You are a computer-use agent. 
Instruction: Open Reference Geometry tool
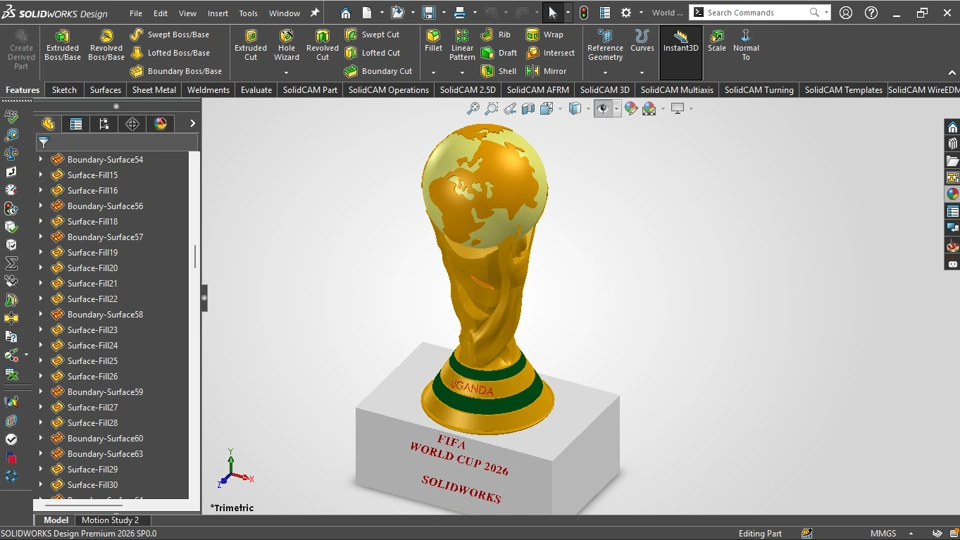605,45
